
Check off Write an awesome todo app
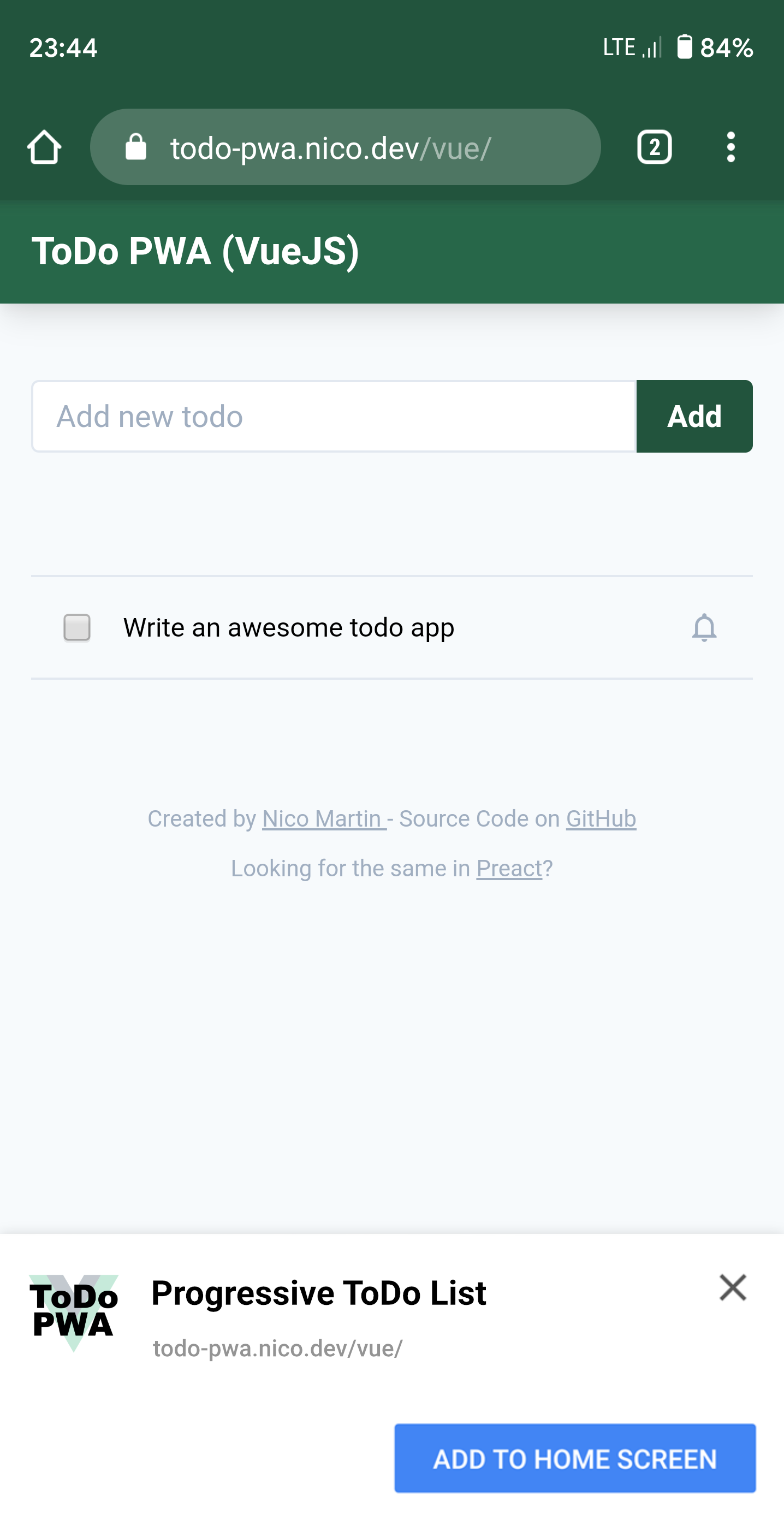pos(76,627)
